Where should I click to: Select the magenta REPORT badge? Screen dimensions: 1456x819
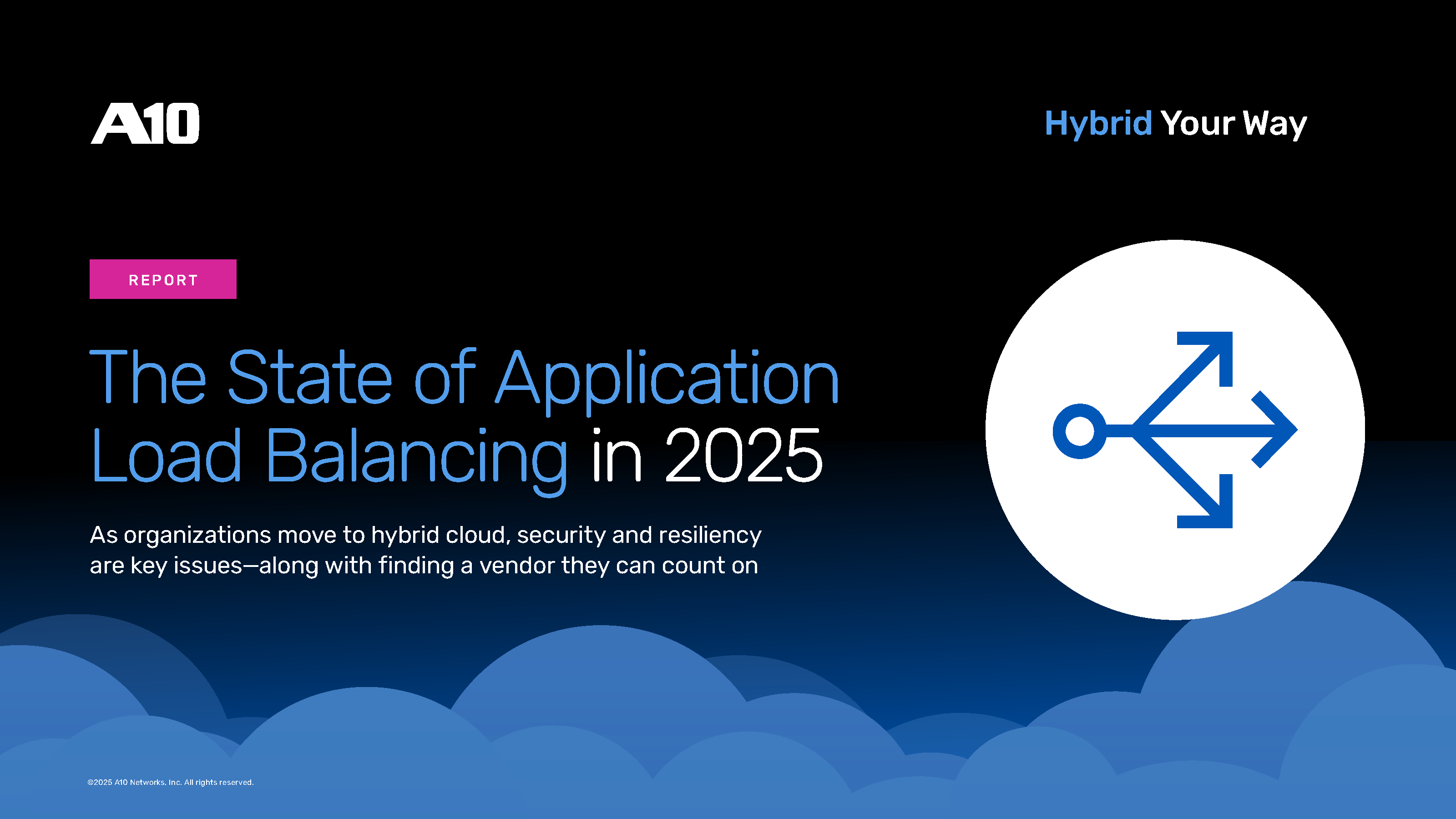(x=163, y=279)
